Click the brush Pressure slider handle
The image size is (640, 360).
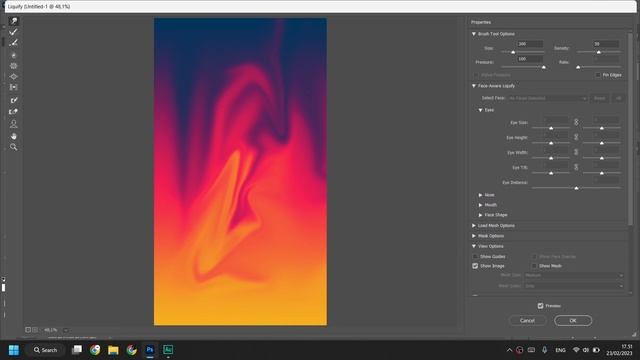pyautogui.click(x=543, y=67)
